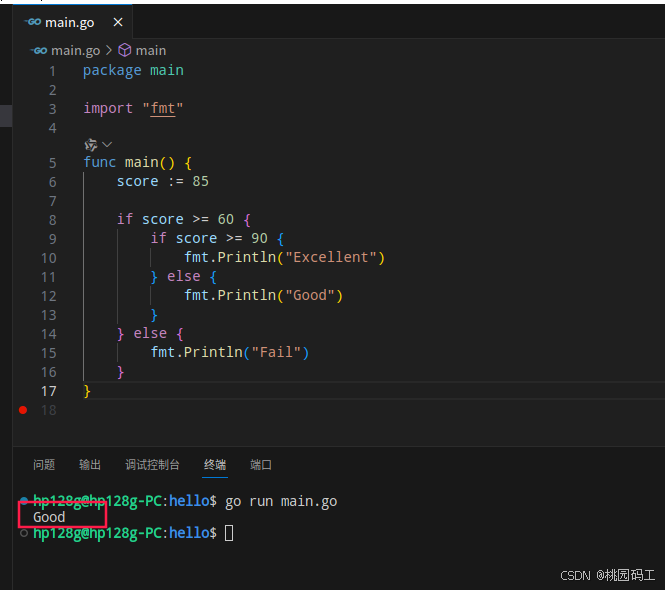Image resolution: width=665 pixels, height=590 pixels.
Task: Click main.go in the breadcrumb path
Action: tap(75, 50)
